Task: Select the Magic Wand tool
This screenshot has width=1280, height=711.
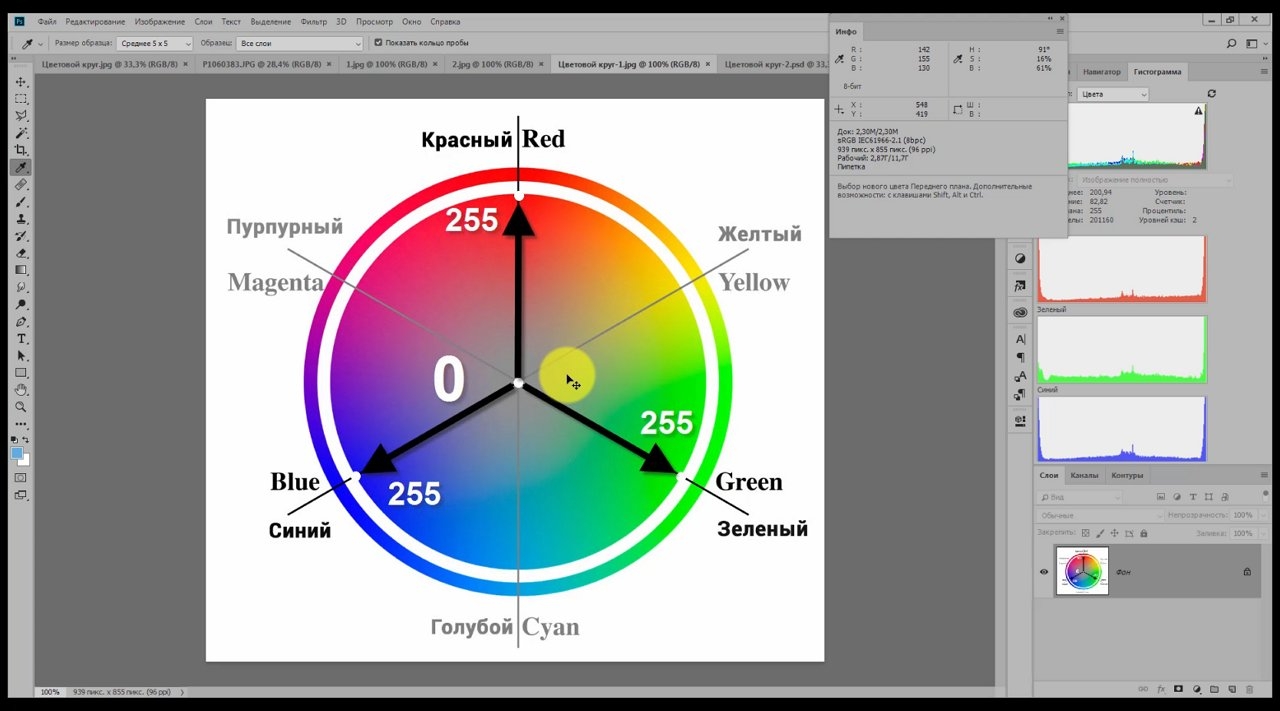Action: click(x=21, y=133)
